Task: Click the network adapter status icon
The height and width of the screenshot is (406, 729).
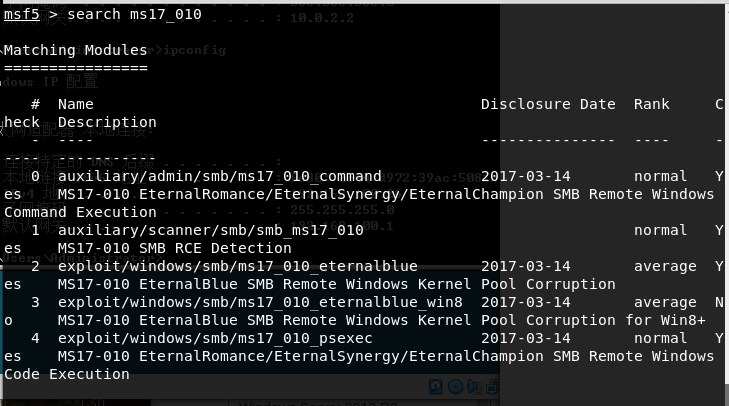Action: (x=493, y=386)
